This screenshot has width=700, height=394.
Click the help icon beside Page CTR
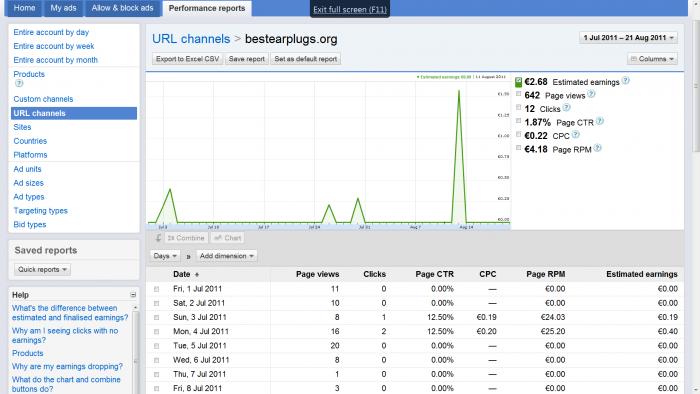[600, 121]
